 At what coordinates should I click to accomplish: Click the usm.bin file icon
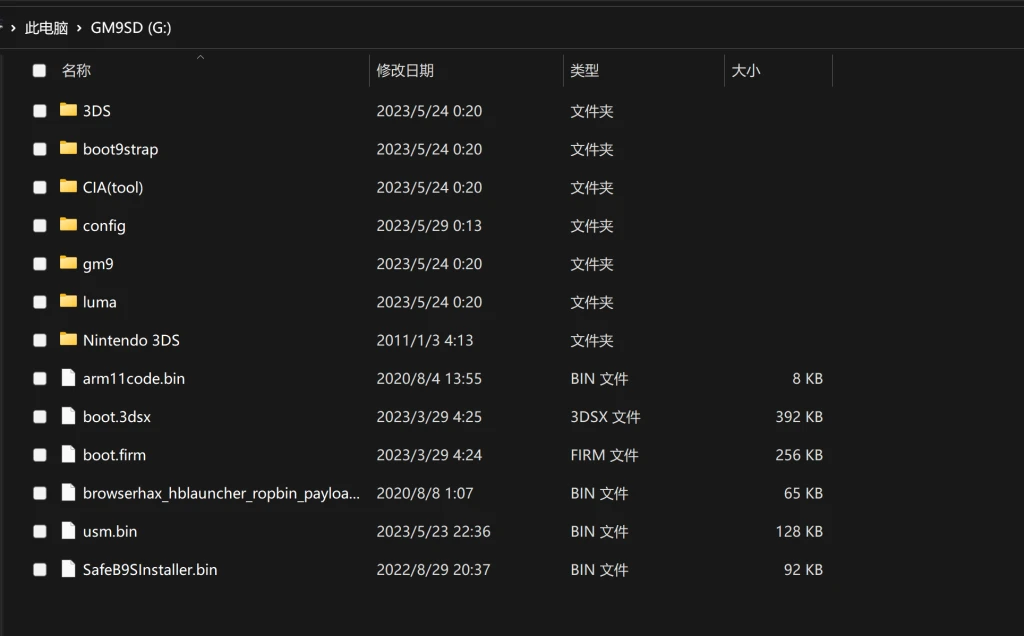(68, 531)
